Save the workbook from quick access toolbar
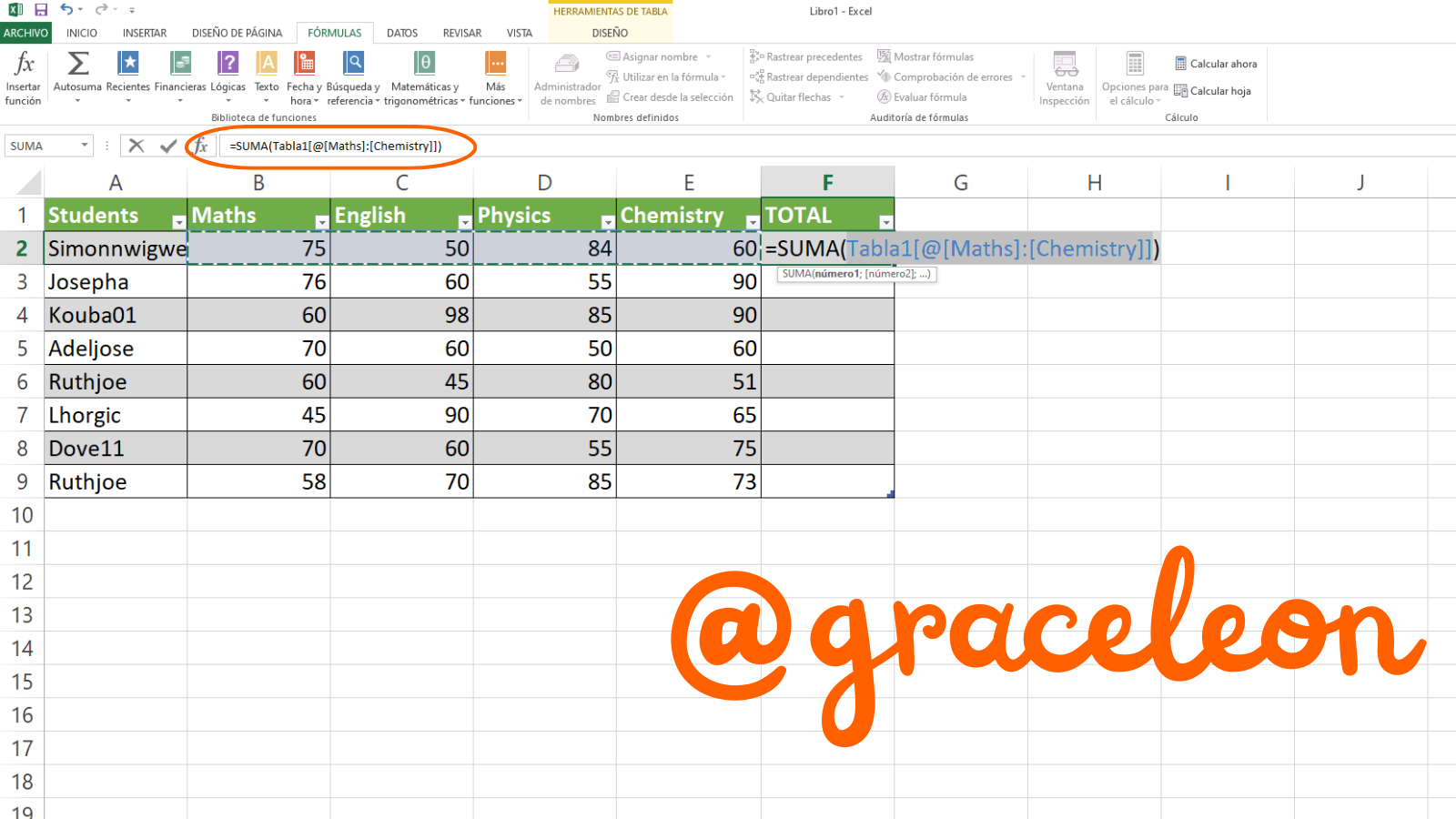This screenshot has width=1456, height=819. click(41, 10)
